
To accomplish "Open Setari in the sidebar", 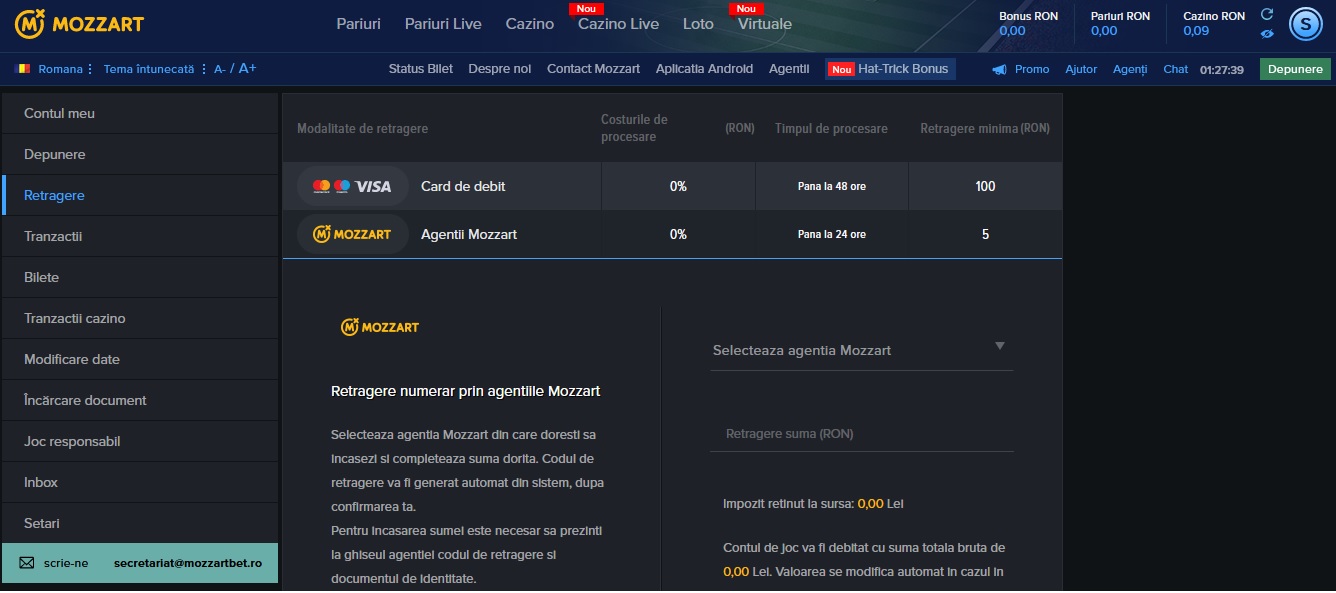I will 140,524.
